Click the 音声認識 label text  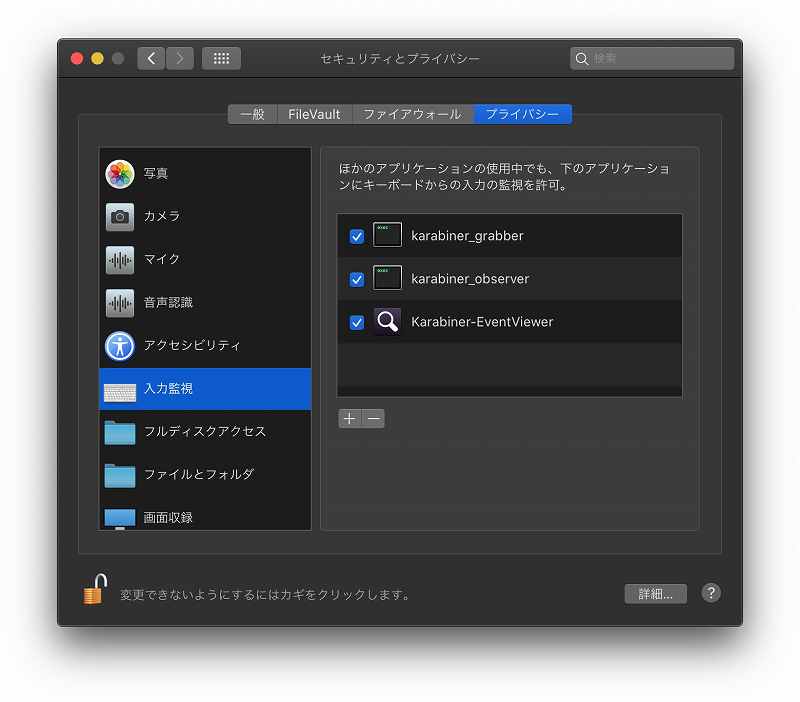[168, 303]
